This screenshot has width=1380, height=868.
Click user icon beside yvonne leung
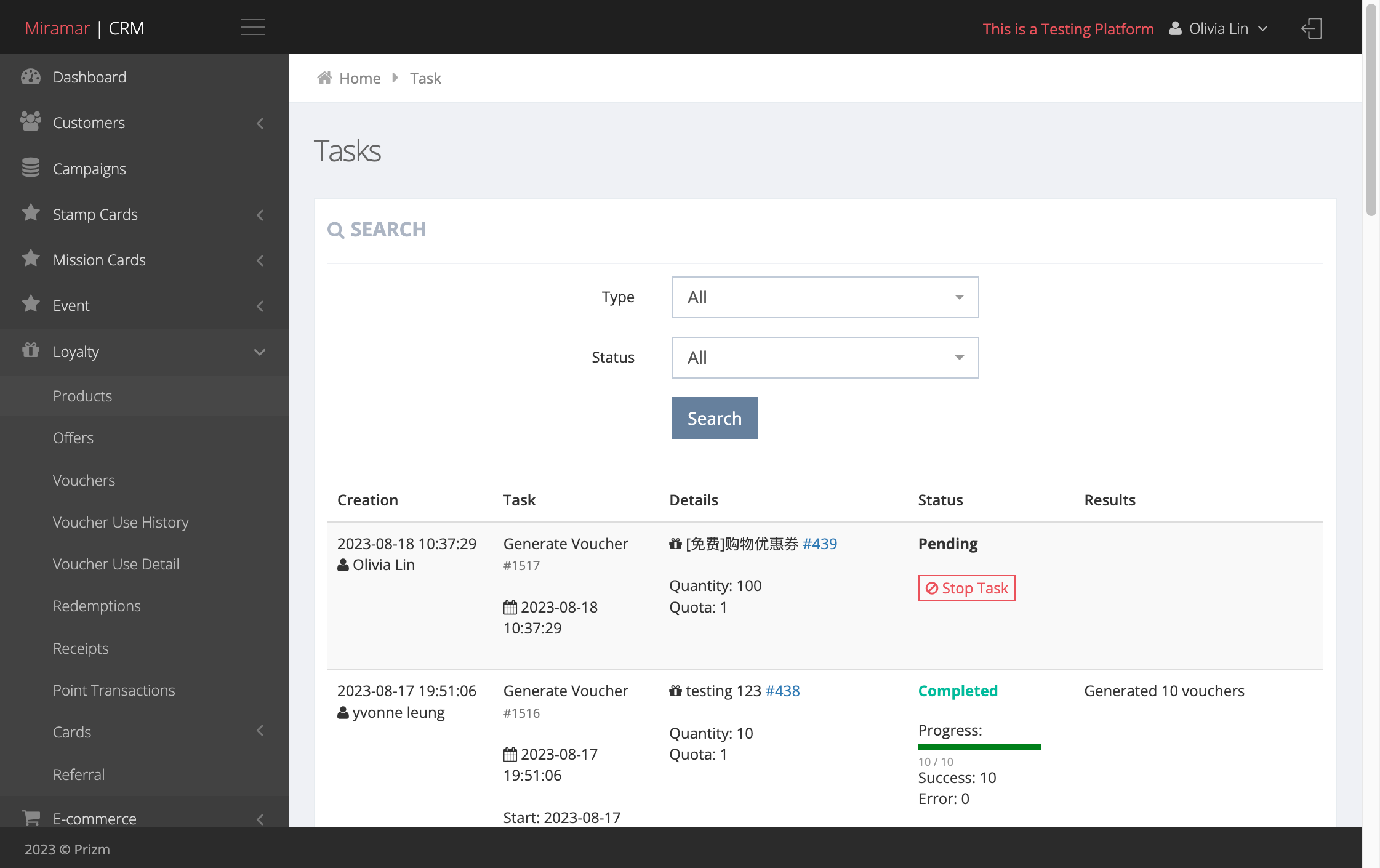tap(343, 713)
